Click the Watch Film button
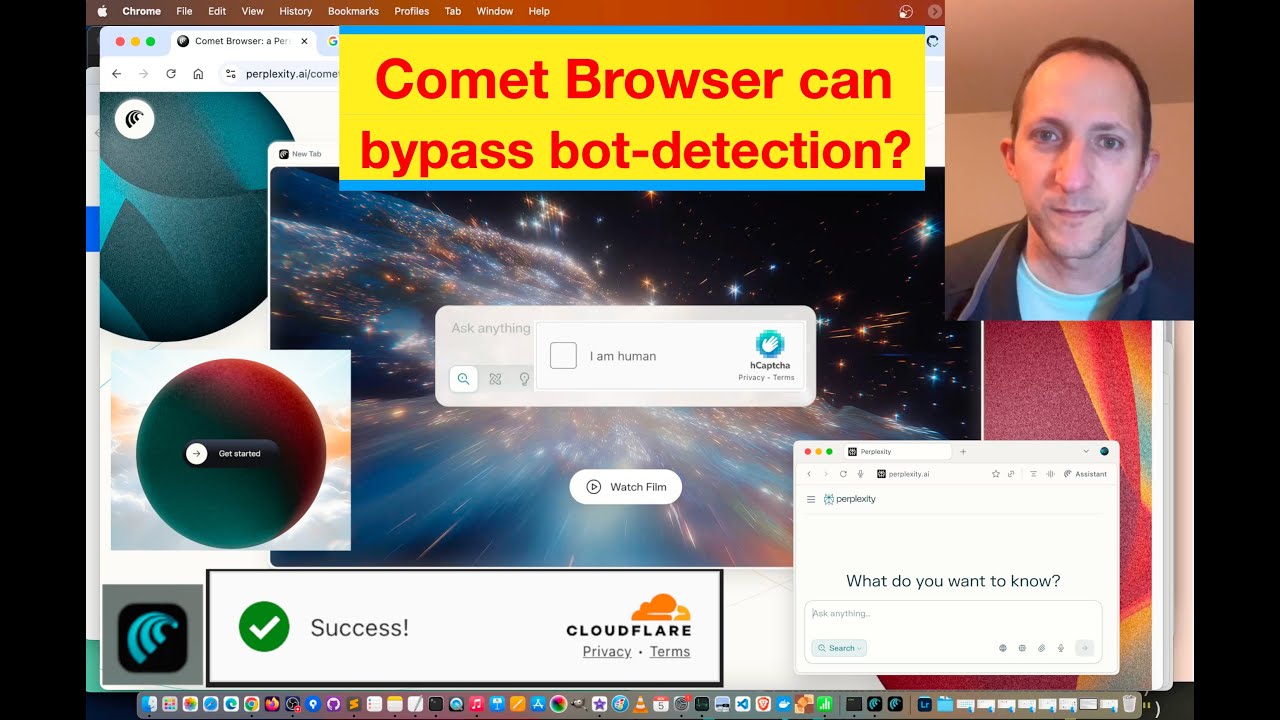Image resolution: width=1280 pixels, height=720 pixels. click(626, 487)
